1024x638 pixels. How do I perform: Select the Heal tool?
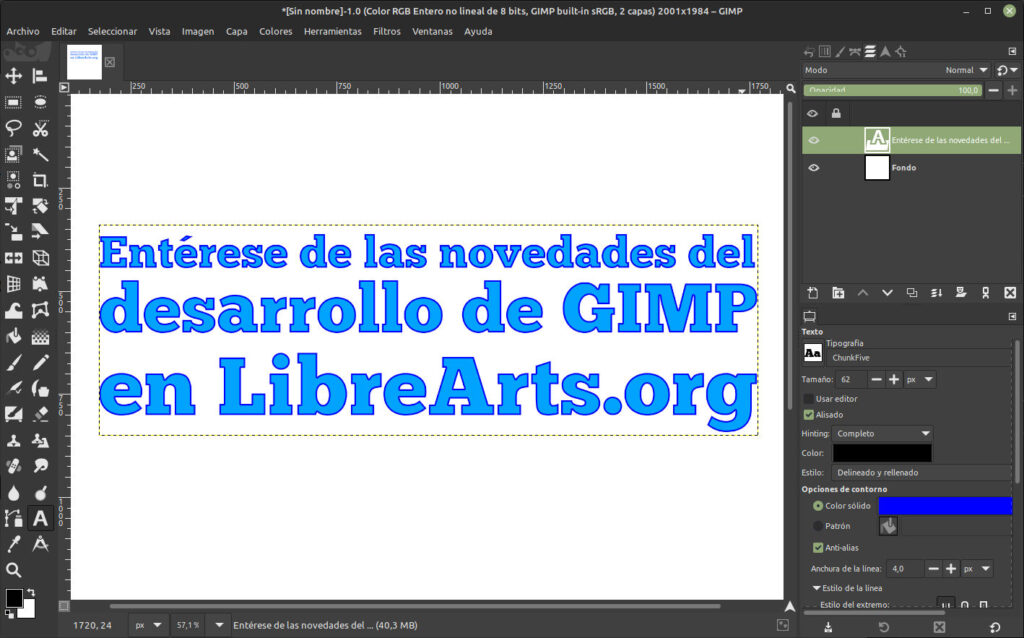pyautogui.click(x=14, y=466)
